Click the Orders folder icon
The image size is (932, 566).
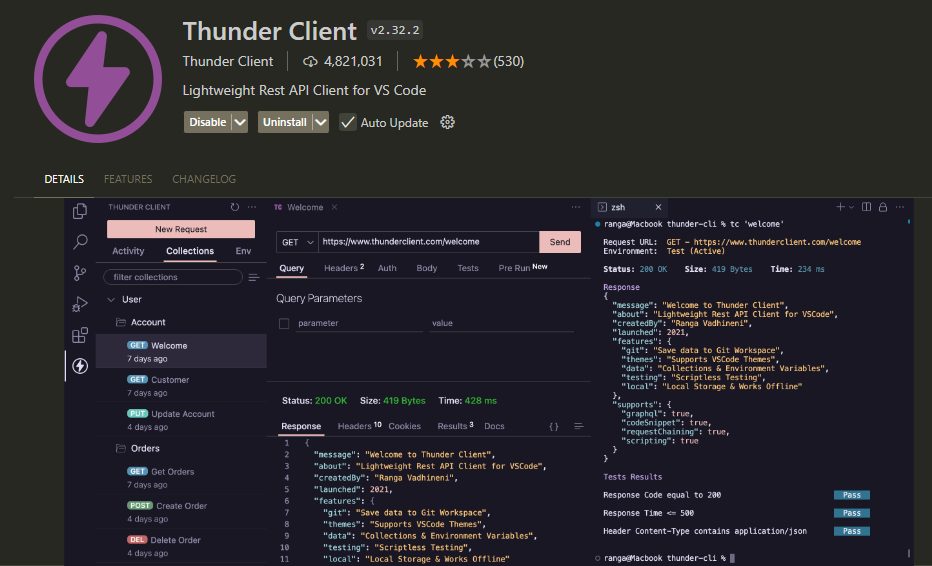(121, 448)
